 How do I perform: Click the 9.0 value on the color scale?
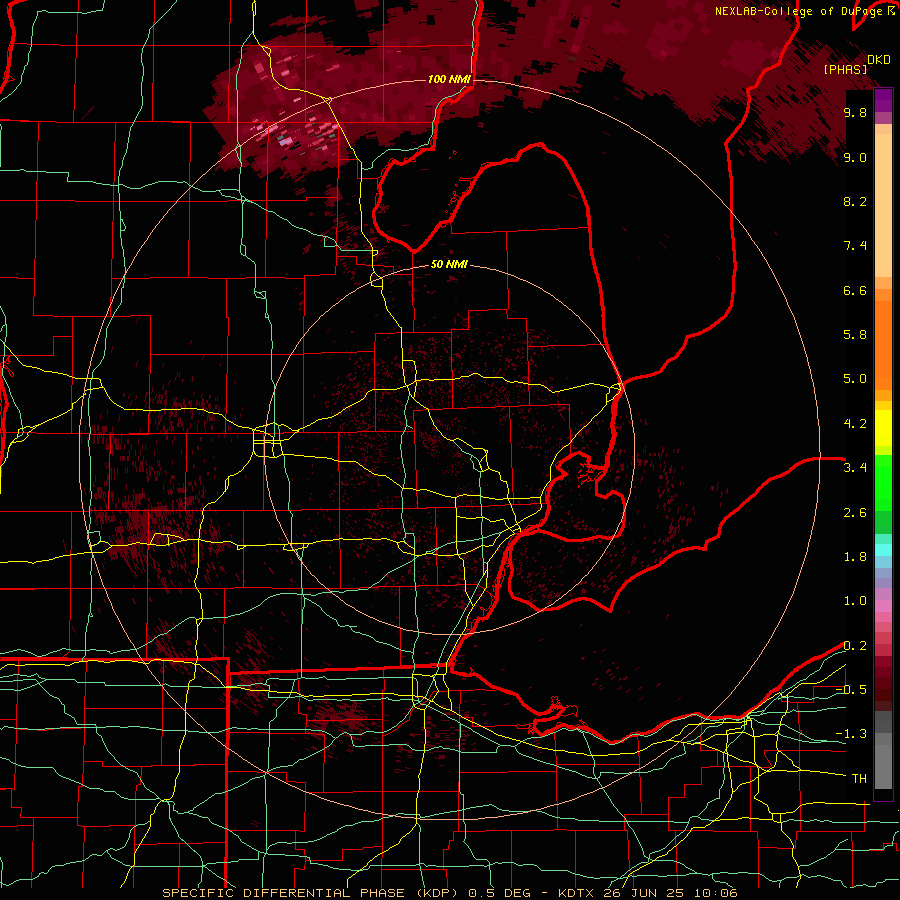[855, 157]
